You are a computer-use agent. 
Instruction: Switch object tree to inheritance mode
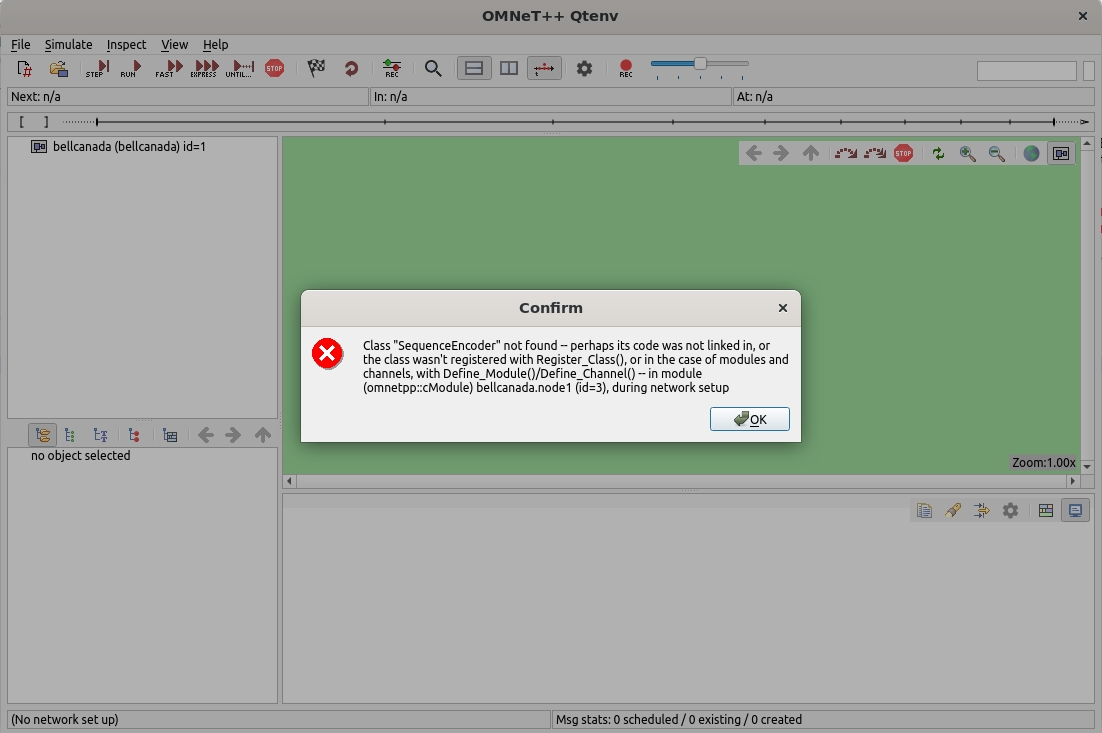coord(101,435)
